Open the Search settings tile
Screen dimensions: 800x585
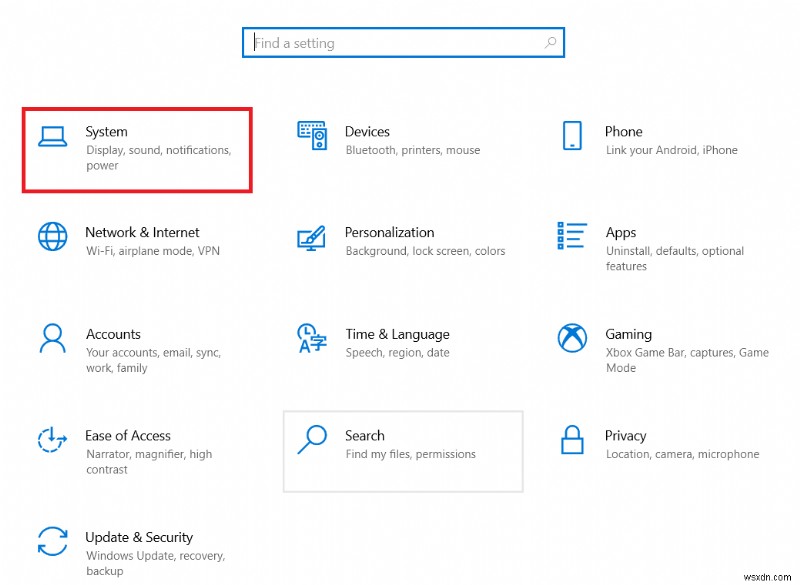[x=402, y=451]
